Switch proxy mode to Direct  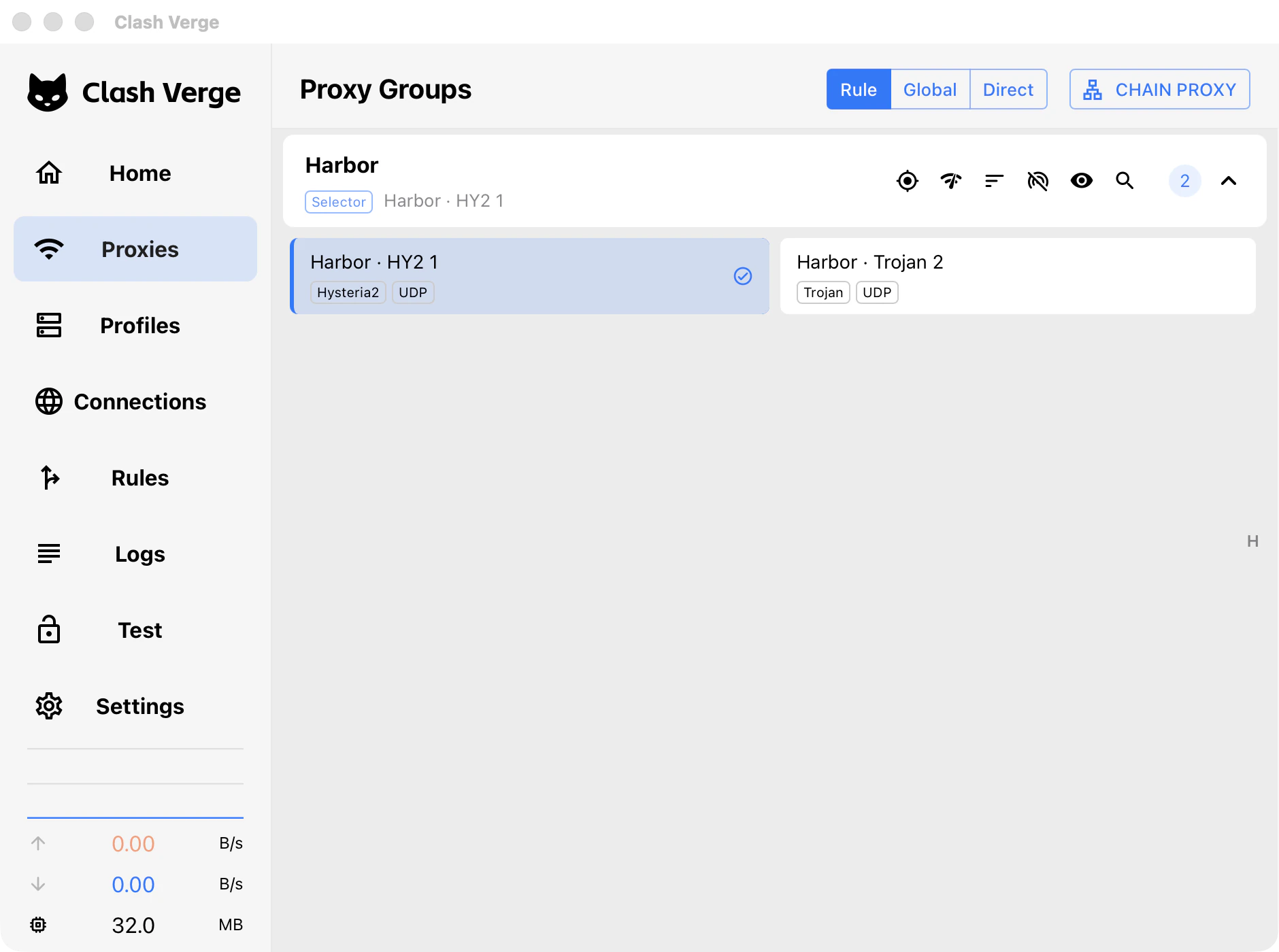[x=1008, y=89]
